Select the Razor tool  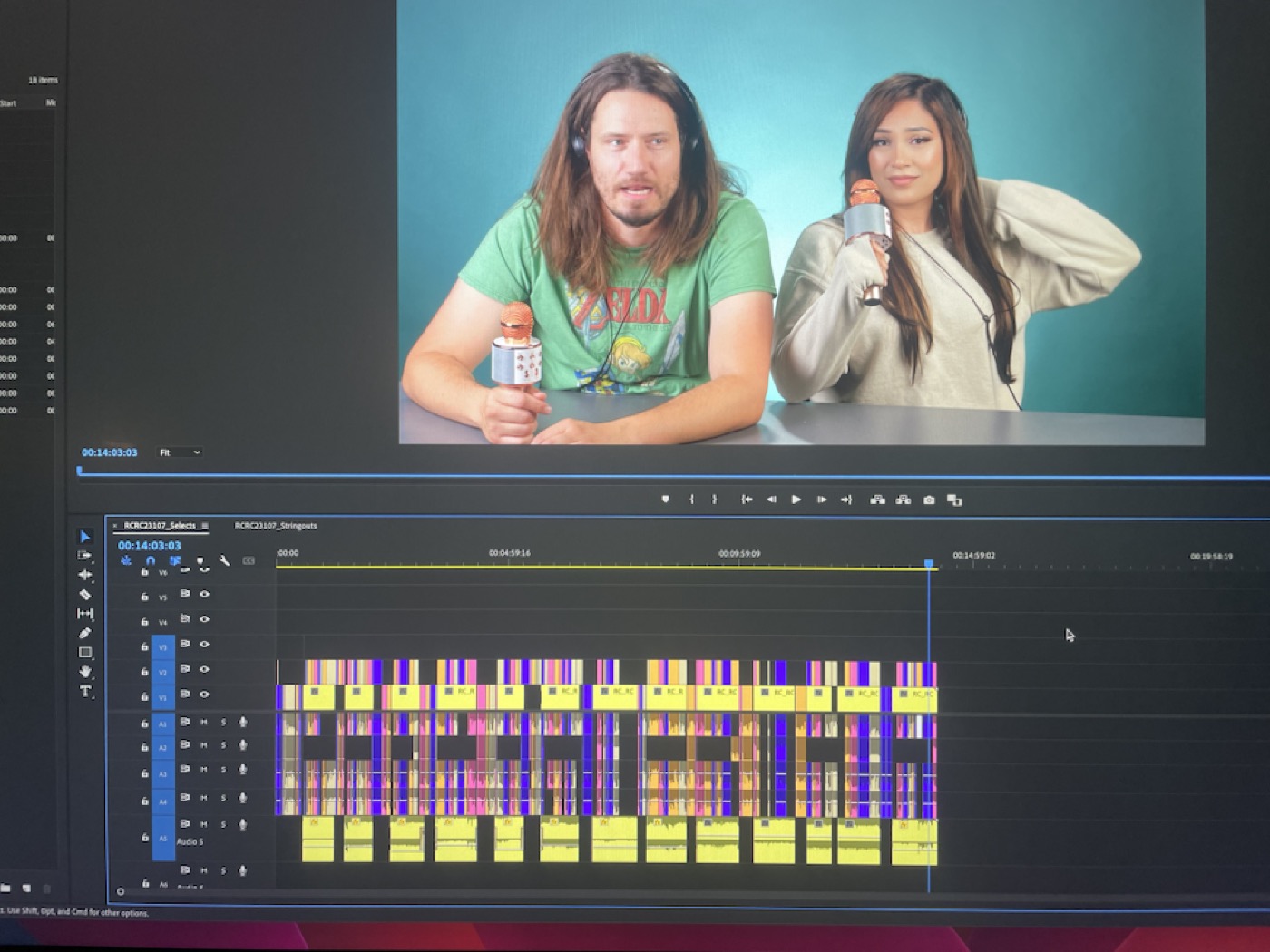(x=85, y=595)
